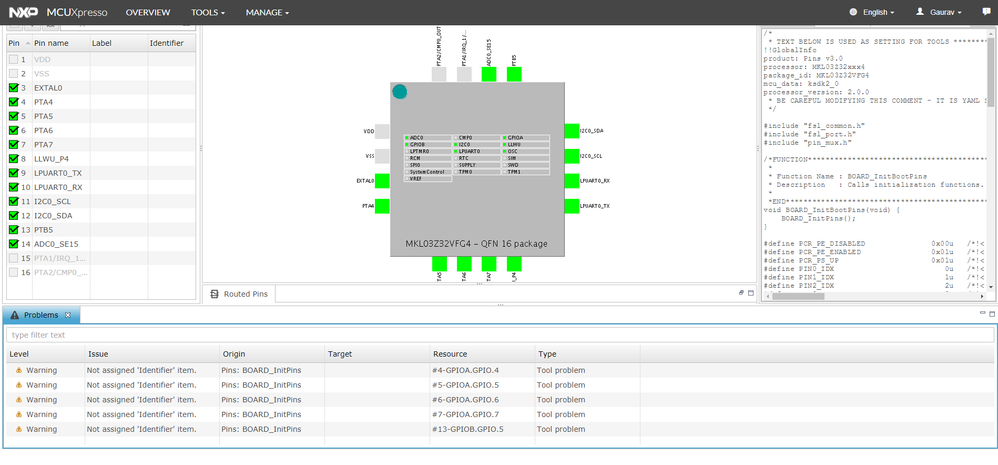The image size is (998, 465).
Task: Close the Problems tab
Action: (x=67, y=315)
